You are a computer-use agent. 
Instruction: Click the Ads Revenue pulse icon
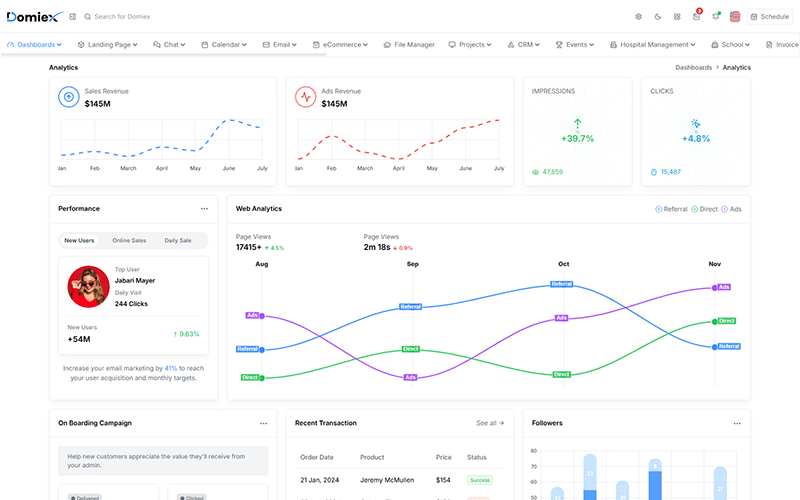306,97
